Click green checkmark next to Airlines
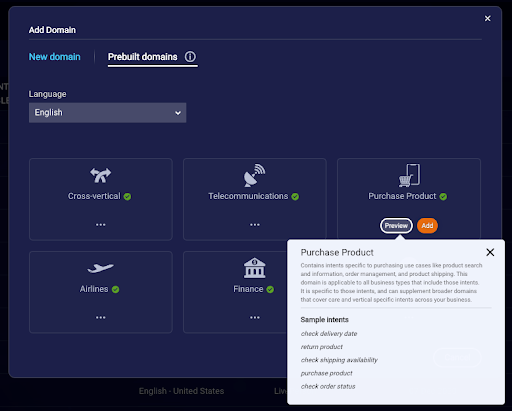This screenshot has width=512, height=411. [115, 289]
